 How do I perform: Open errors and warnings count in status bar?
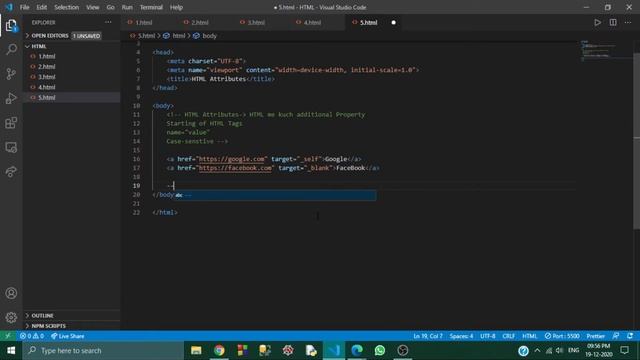[32, 336]
